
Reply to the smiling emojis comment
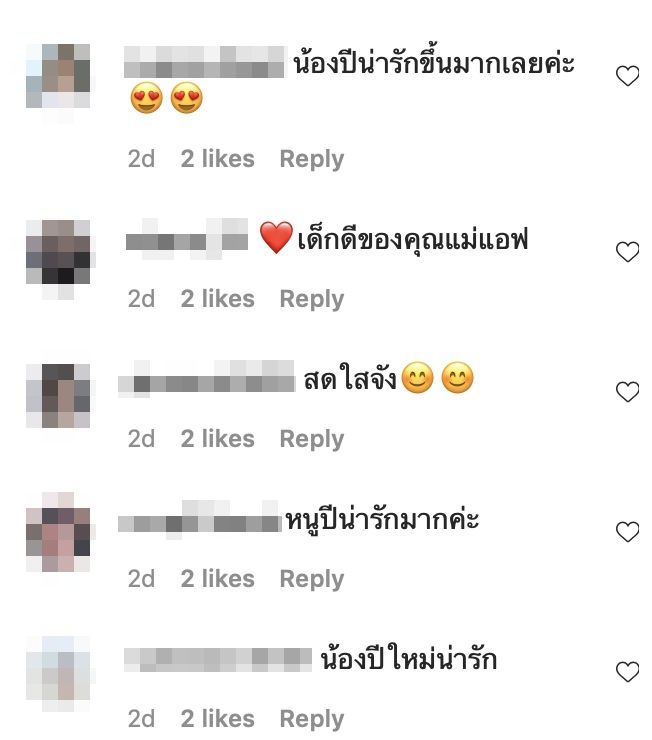(x=312, y=440)
